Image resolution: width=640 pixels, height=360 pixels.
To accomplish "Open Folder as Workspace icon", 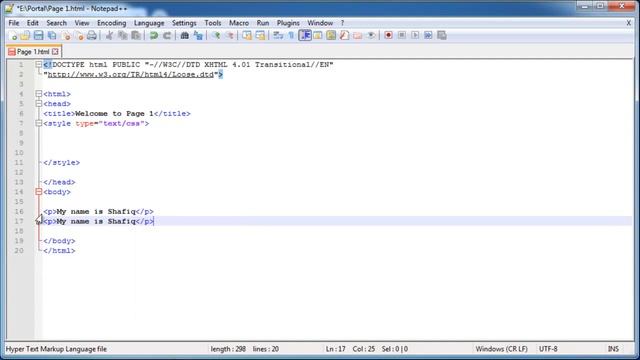I will coord(358,36).
